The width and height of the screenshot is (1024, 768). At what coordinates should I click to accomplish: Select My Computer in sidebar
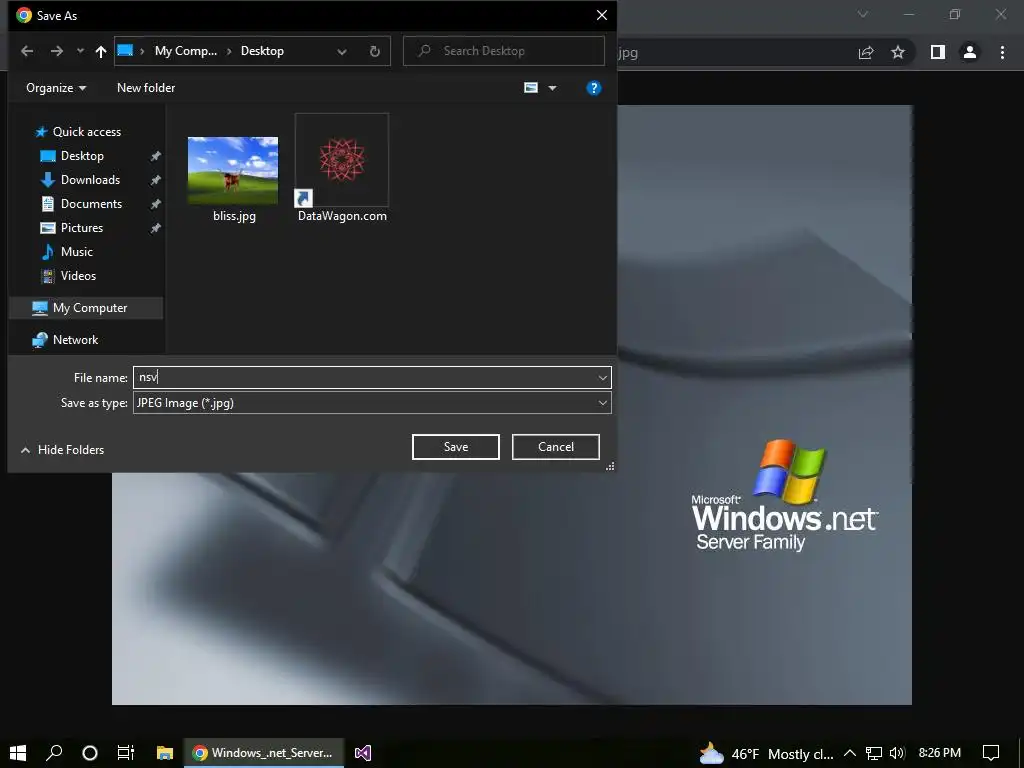point(86,308)
